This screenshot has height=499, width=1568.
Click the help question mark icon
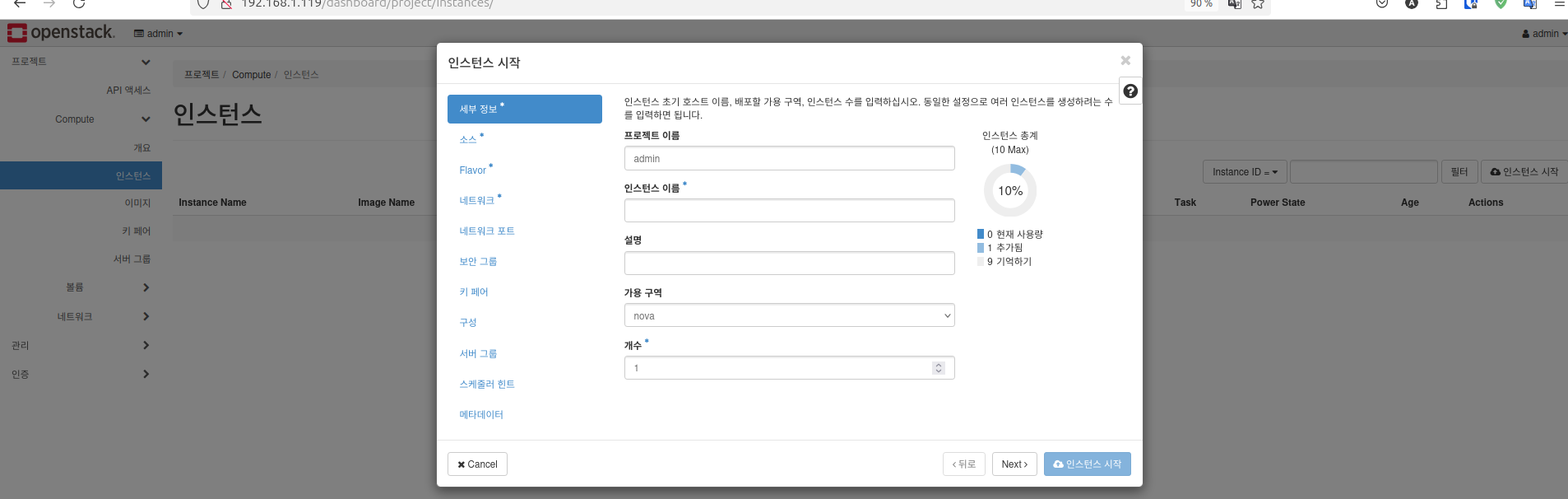pyautogui.click(x=1130, y=91)
